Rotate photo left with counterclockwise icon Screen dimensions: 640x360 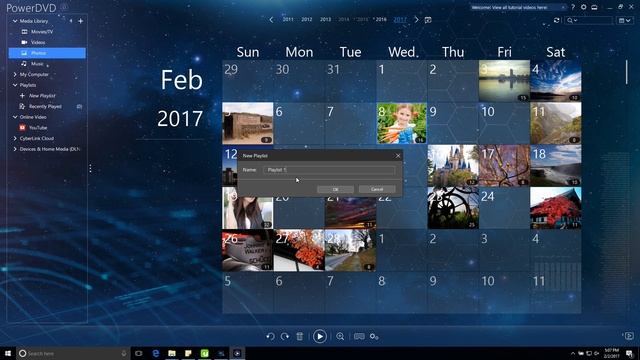(270, 336)
